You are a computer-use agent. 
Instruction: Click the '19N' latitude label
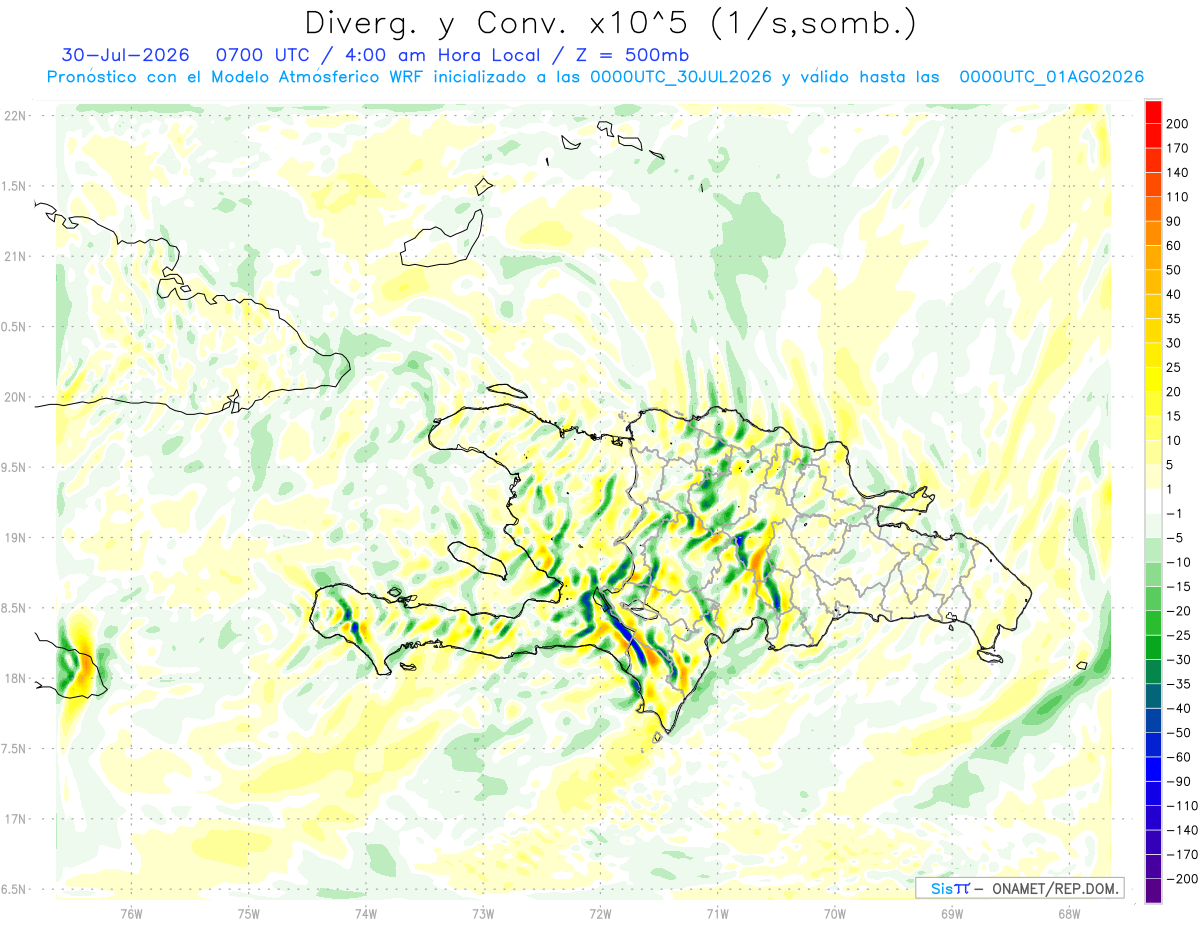(15, 537)
